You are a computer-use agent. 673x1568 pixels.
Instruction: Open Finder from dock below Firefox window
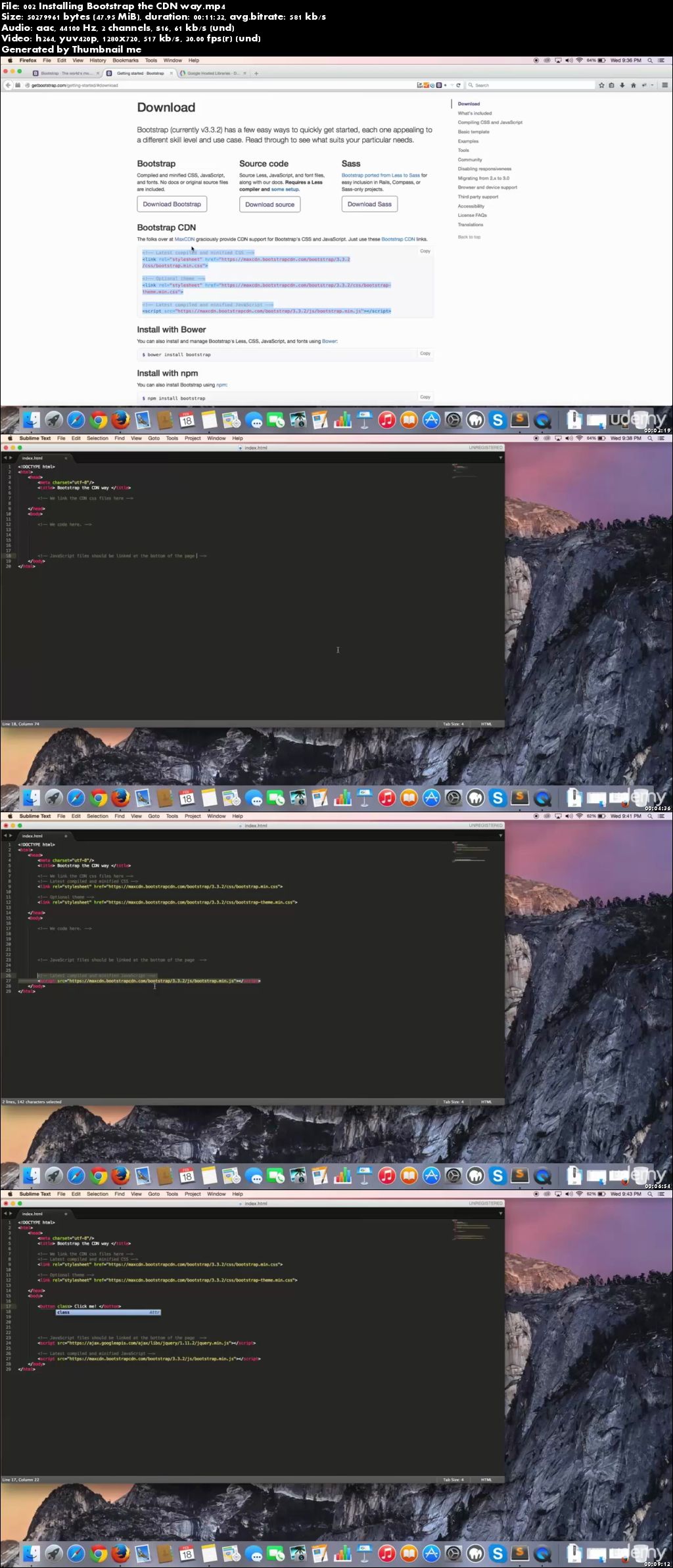coord(32,420)
